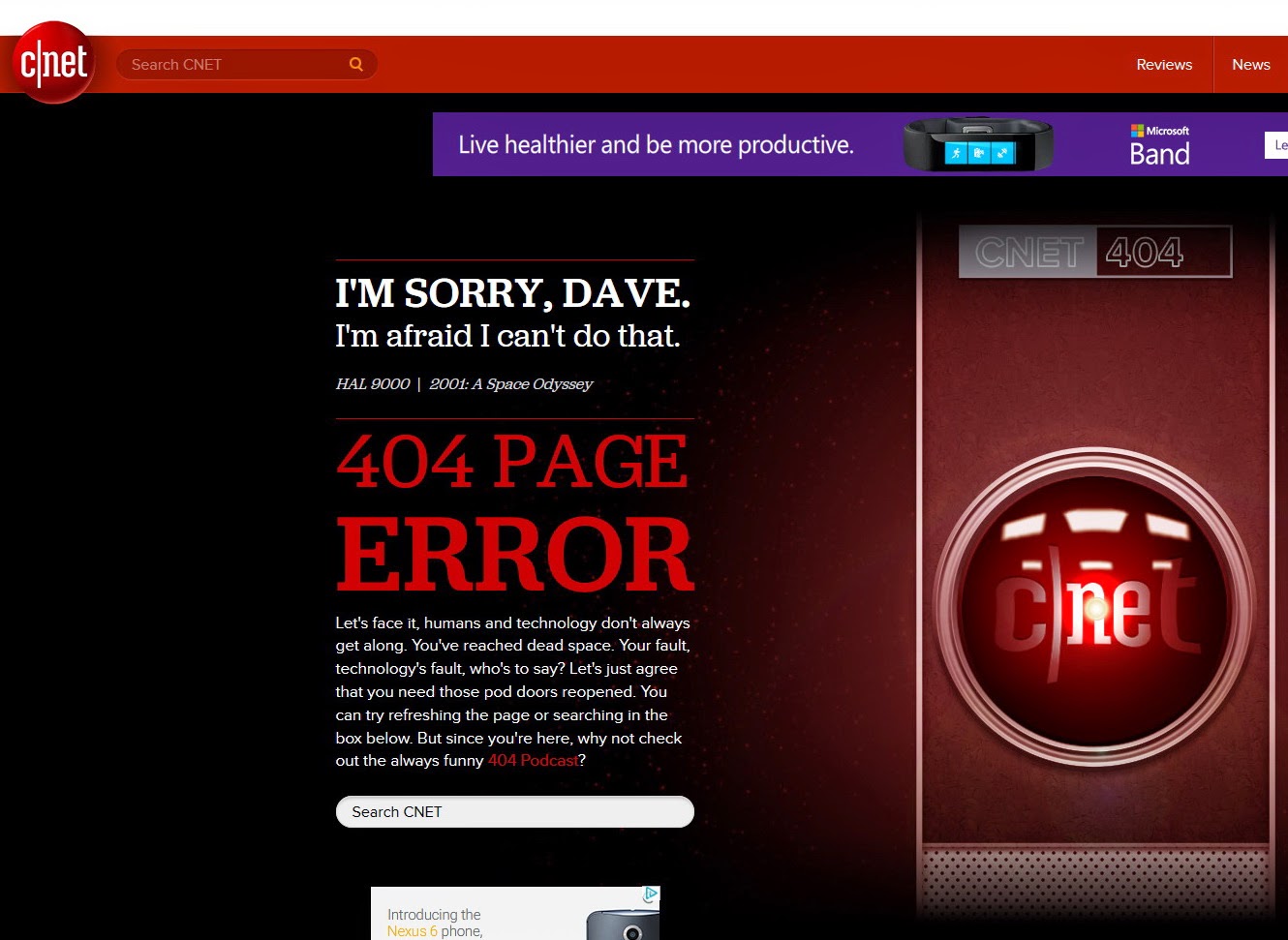Screen dimensions: 1288x940
Task: Click the 'HAL 9000' attribution text
Action: (373, 384)
